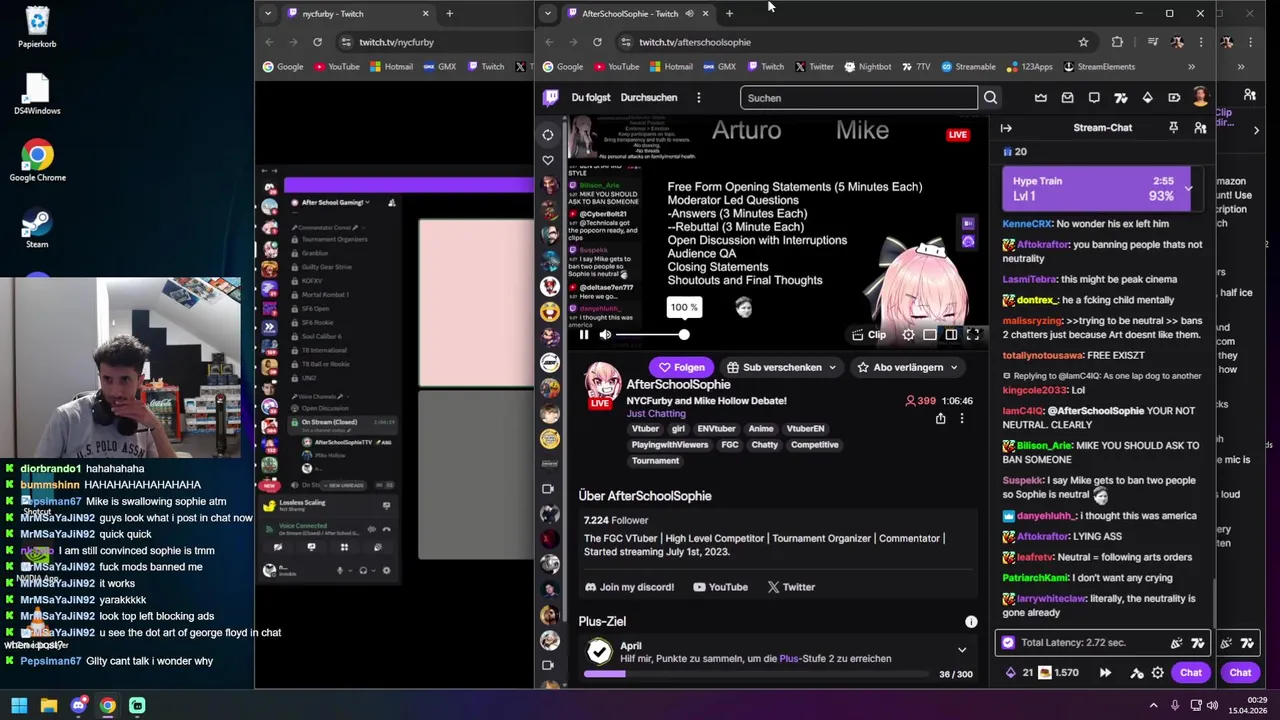The image size is (1280, 720).
Task: Open the Windows Start menu
Action: (19, 705)
